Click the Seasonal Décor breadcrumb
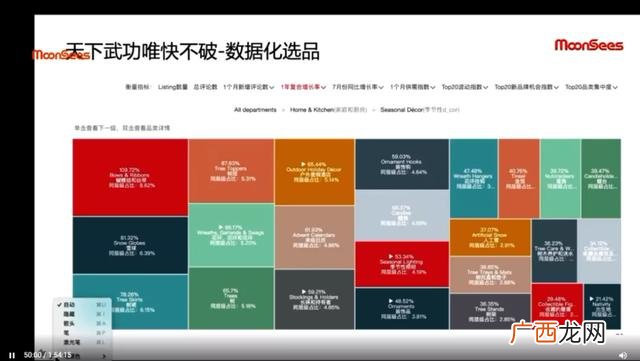This screenshot has width=640, height=361. pos(420,110)
